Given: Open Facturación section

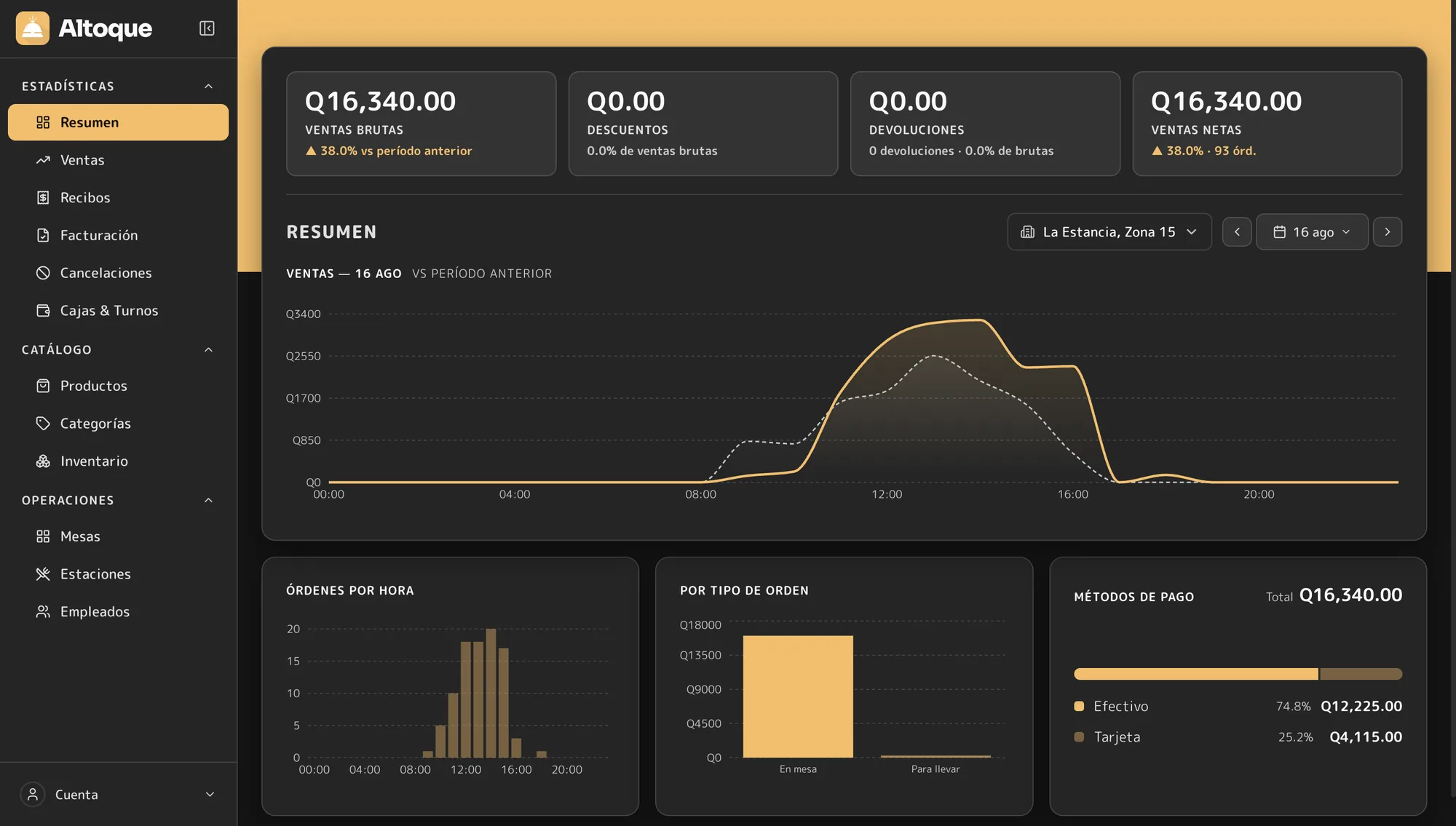Looking at the screenshot, I should point(118,235).
